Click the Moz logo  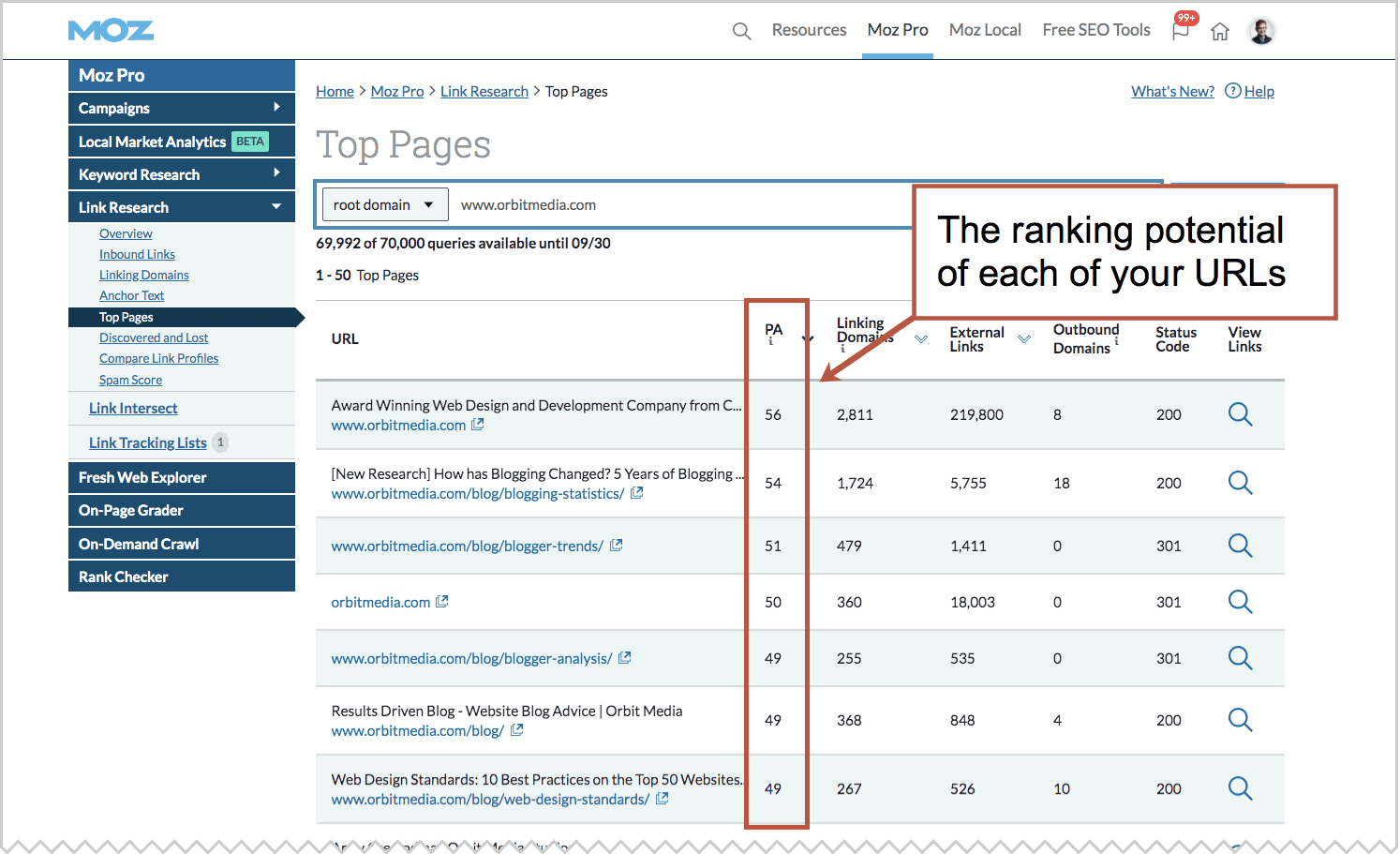[x=111, y=31]
